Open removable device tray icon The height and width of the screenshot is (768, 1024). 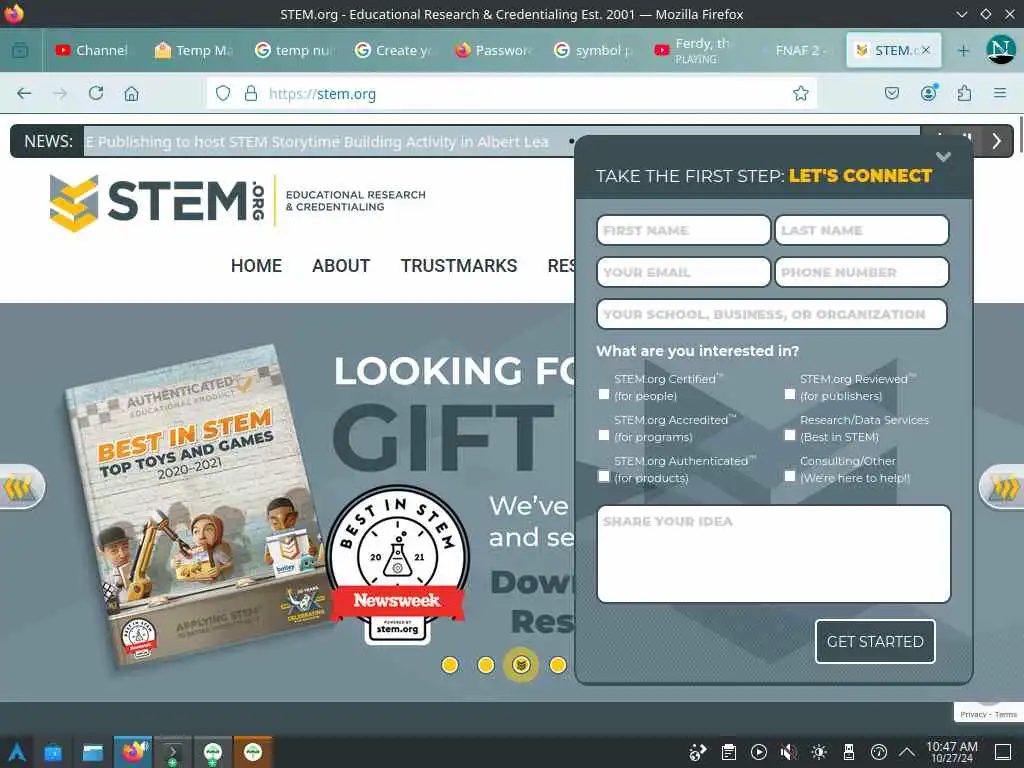849,752
